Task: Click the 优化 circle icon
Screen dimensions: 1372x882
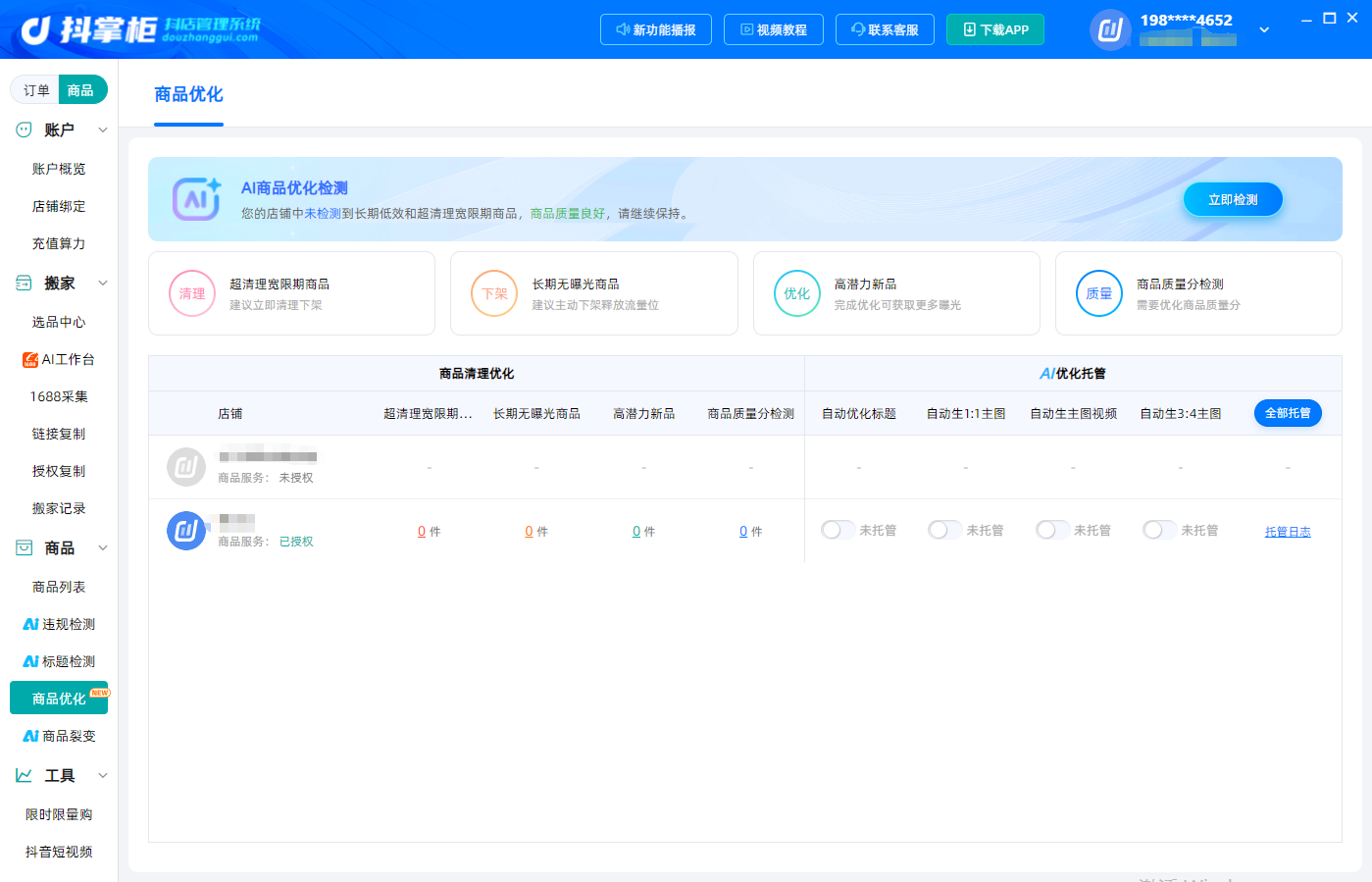Action: tap(797, 293)
